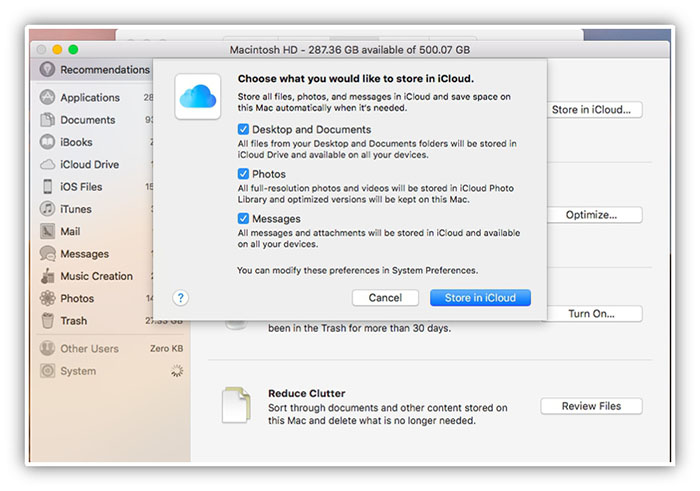Screen dimensions: 700x491
Task: Select iTunes label in sidebar
Action: tap(76, 209)
